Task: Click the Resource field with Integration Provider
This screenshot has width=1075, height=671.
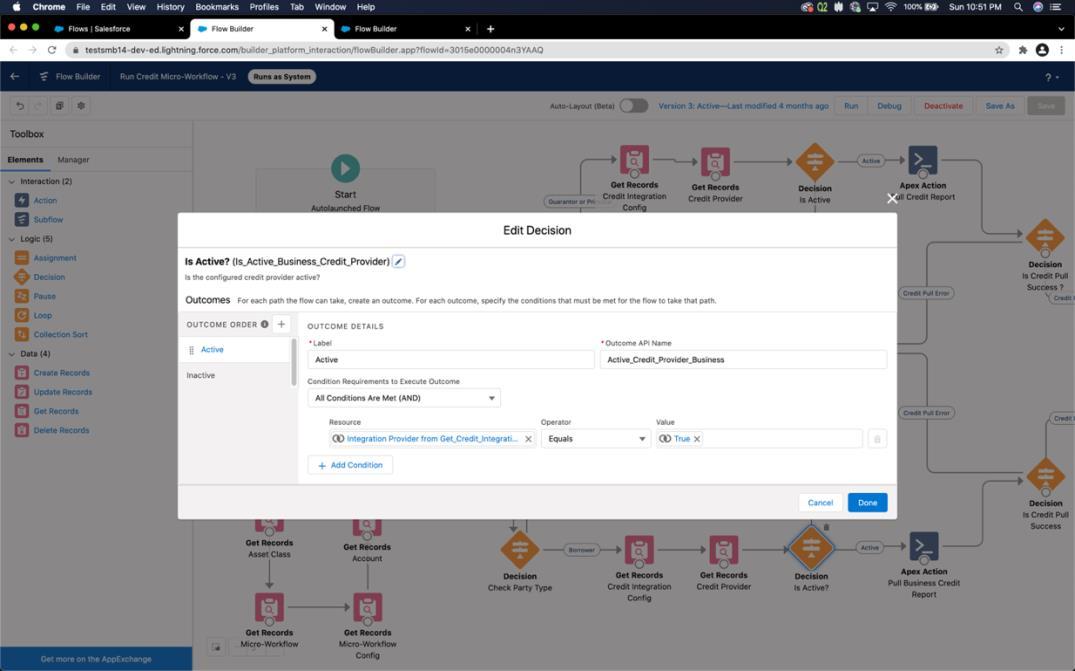Action: point(432,439)
